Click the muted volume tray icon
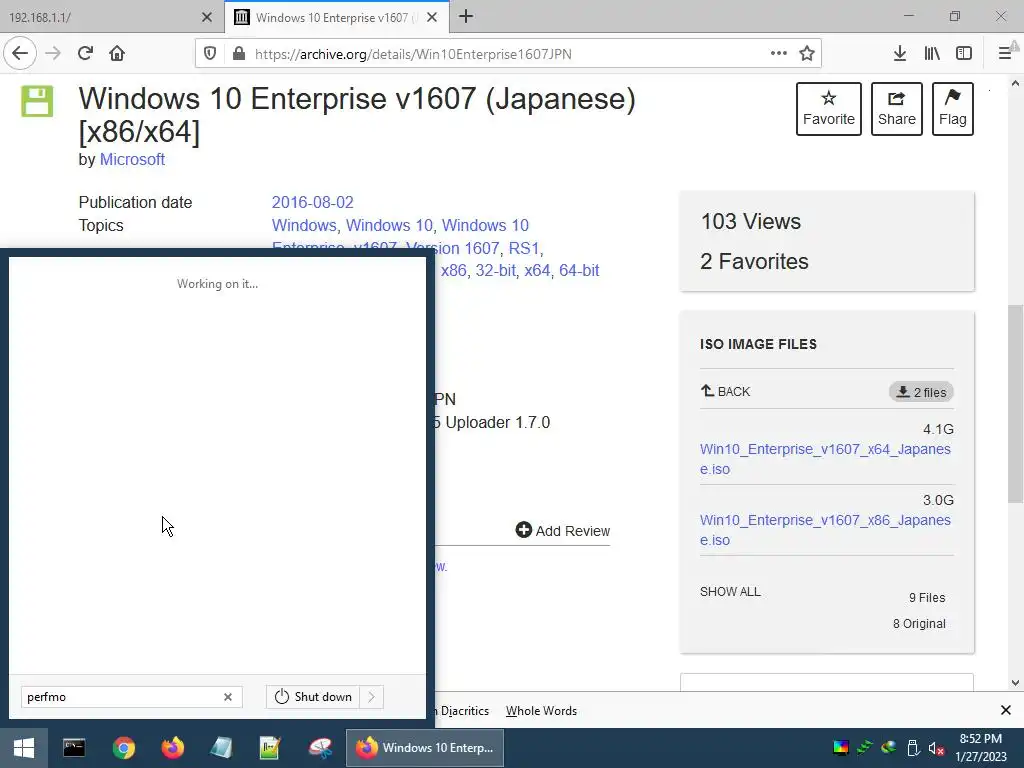Image resolution: width=1024 pixels, height=768 pixels. (936, 748)
